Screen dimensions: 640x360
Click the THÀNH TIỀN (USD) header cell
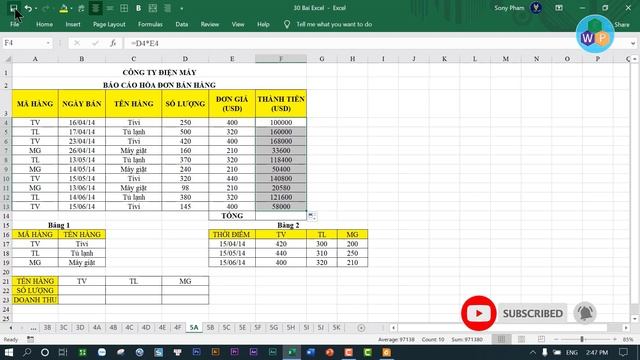coord(281,104)
